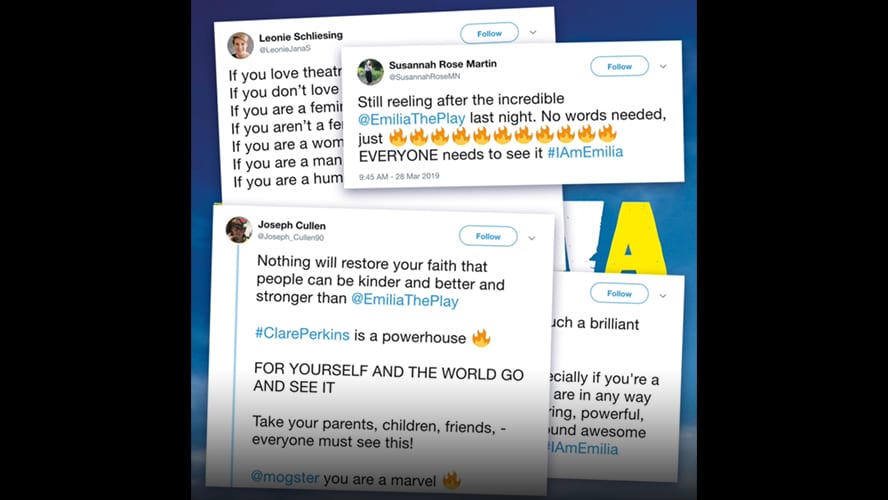
Task: Click the #ClarePerkins hashtag
Action: (x=302, y=334)
